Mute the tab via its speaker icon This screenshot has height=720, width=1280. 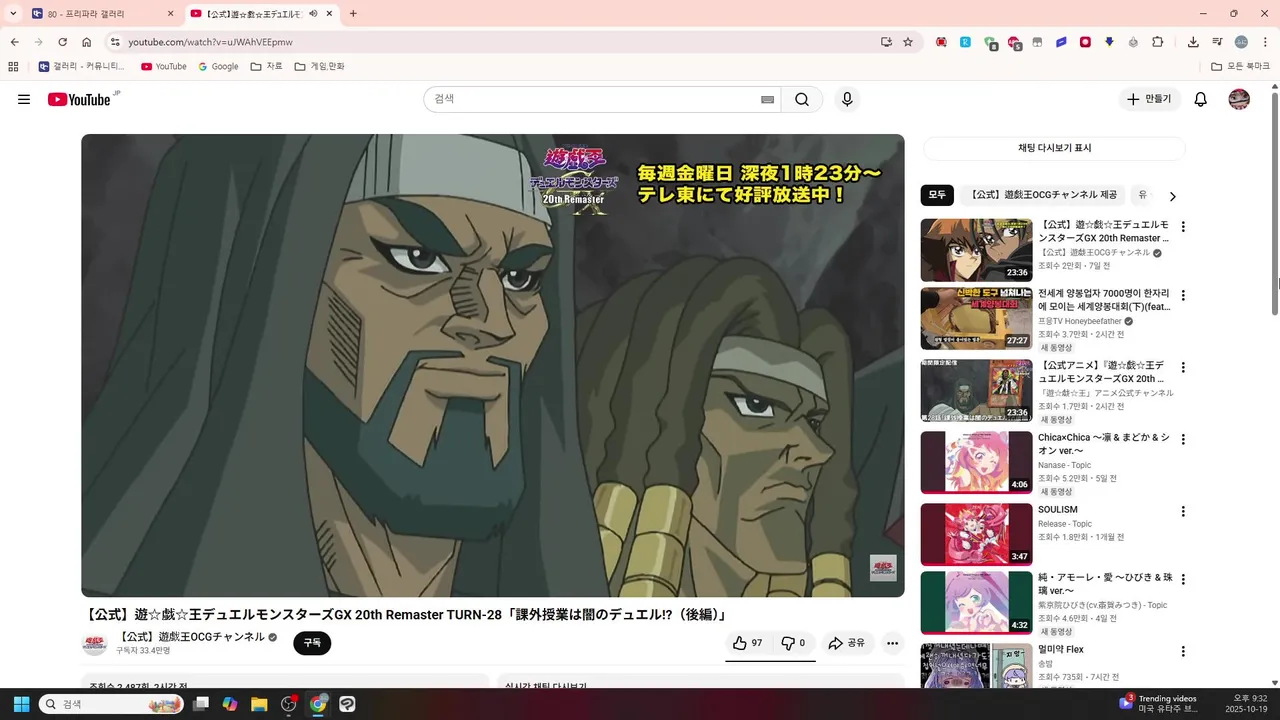[314, 14]
